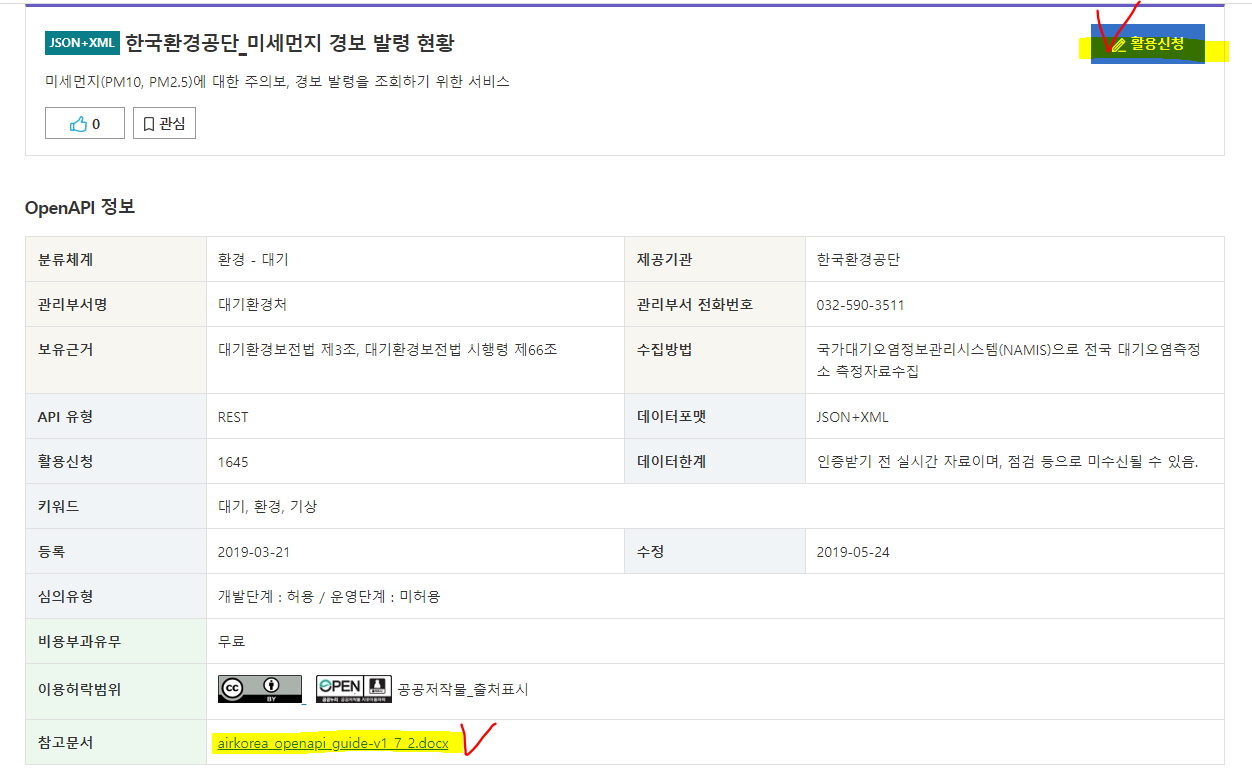The height and width of the screenshot is (777, 1252).
Task: Click the 활용신청 row header cell in table
Action: 116,462
